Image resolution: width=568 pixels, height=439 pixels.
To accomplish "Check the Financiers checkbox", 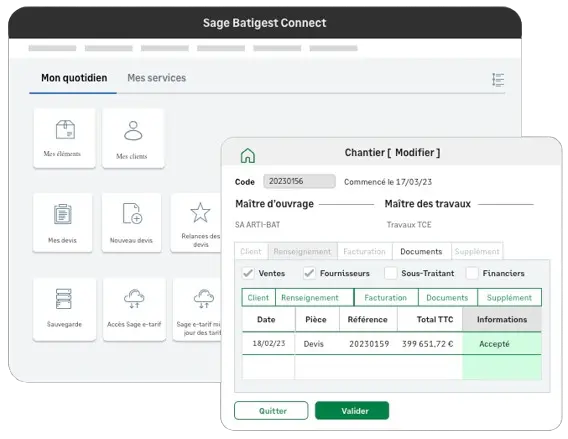I will tap(472, 273).
